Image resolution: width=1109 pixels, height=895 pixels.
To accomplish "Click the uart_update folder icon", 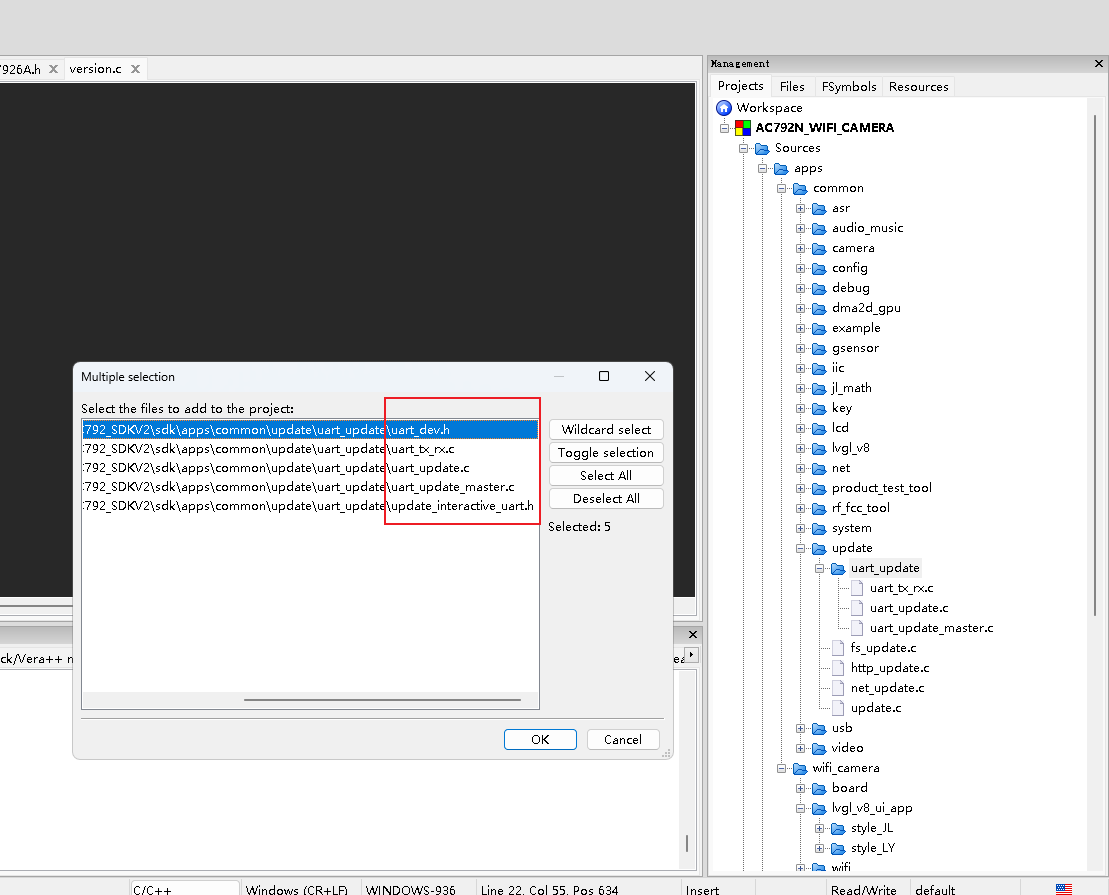I will click(x=838, y=568).
